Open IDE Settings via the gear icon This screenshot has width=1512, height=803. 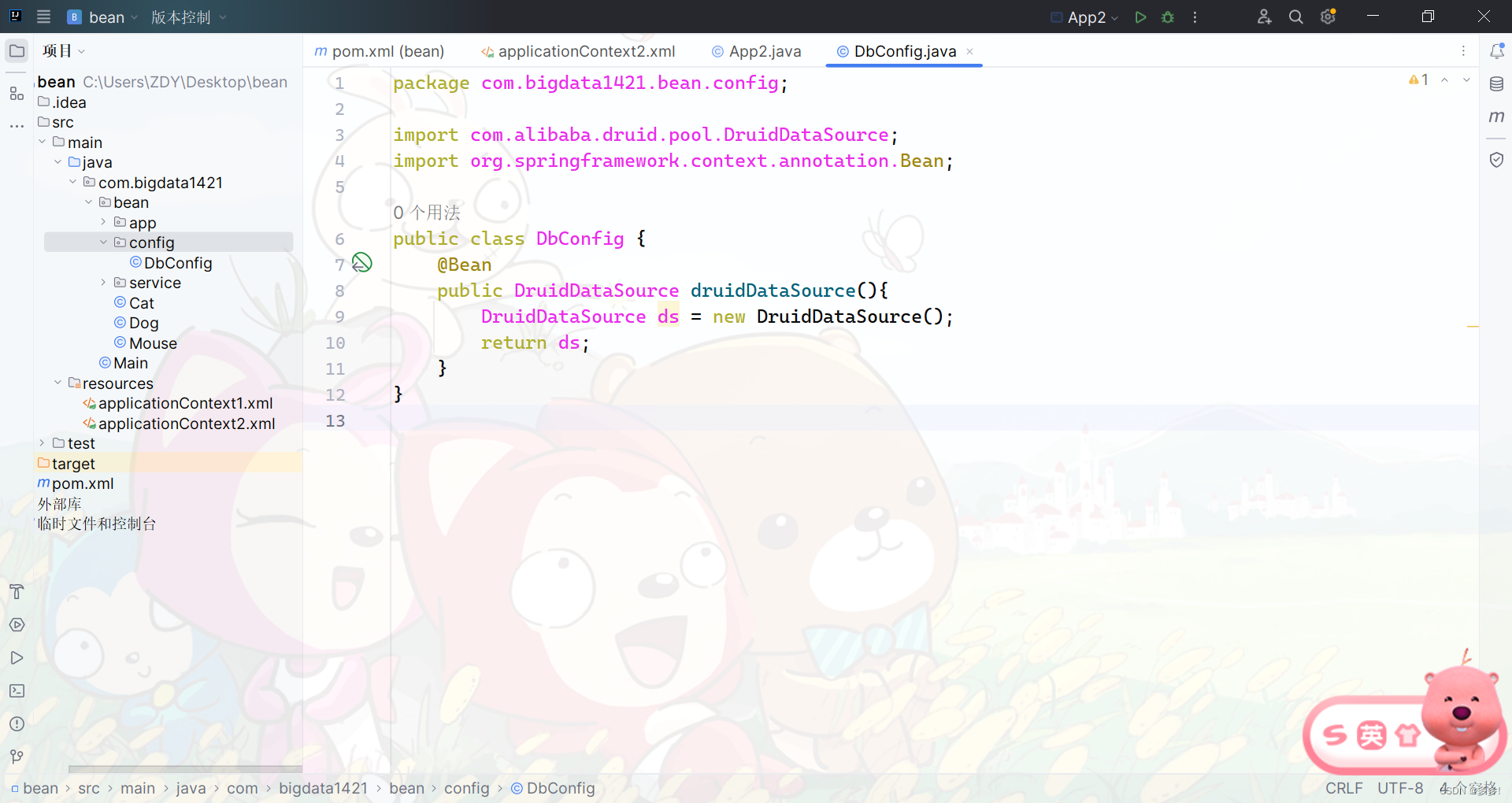pos(1329,17)
